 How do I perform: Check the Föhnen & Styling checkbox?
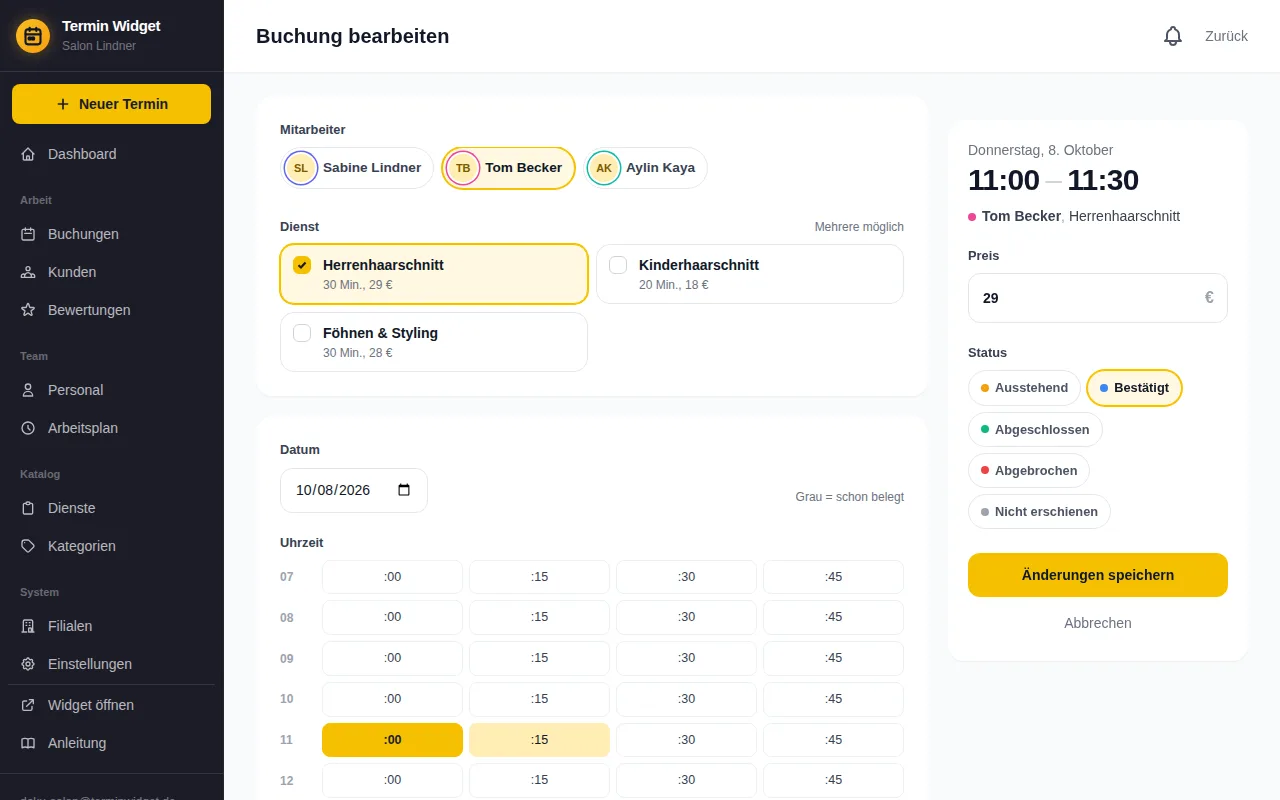tap(302, 333)
